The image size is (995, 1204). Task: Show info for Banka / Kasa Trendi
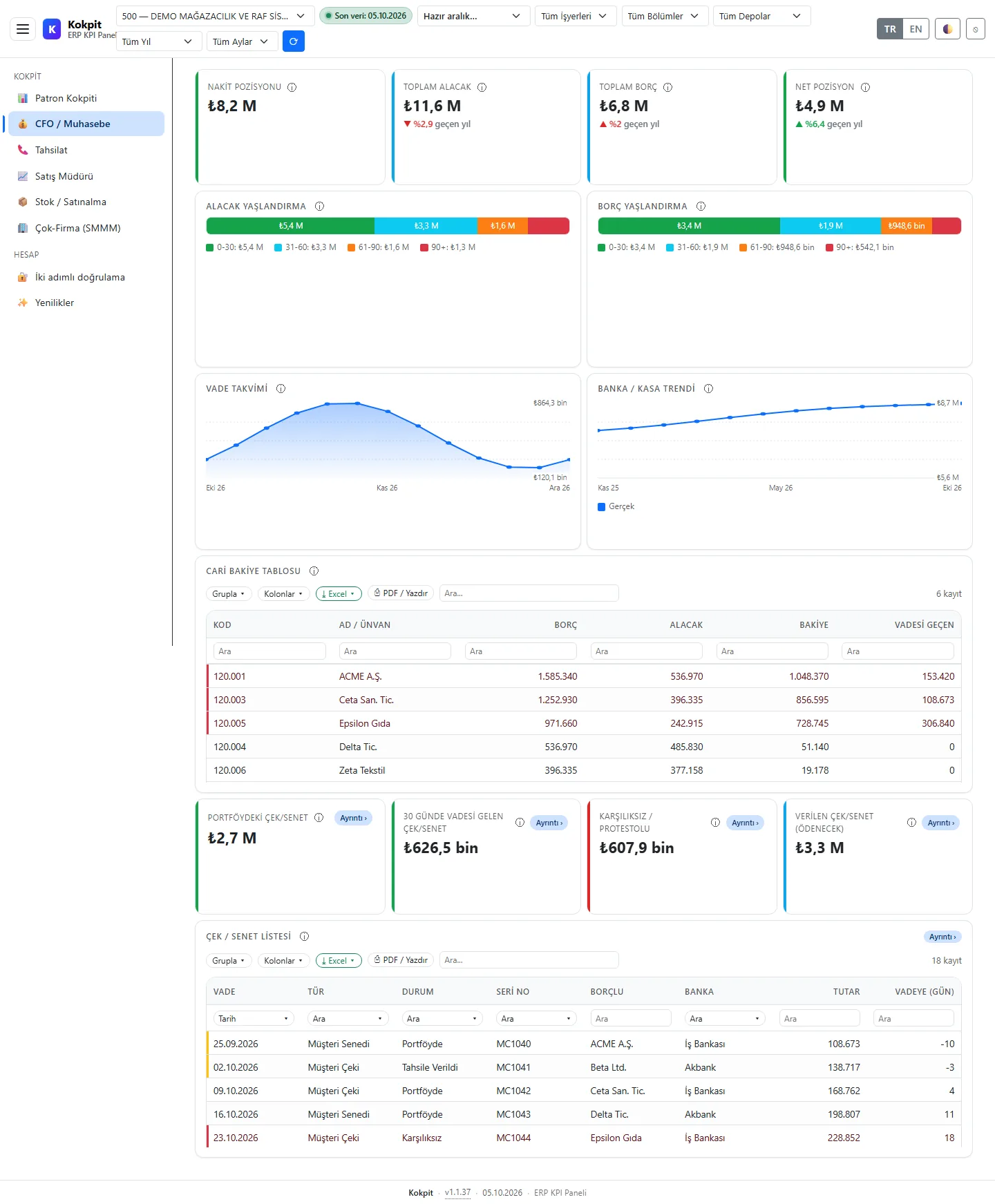pyautogui.click(x=709, y=388)
